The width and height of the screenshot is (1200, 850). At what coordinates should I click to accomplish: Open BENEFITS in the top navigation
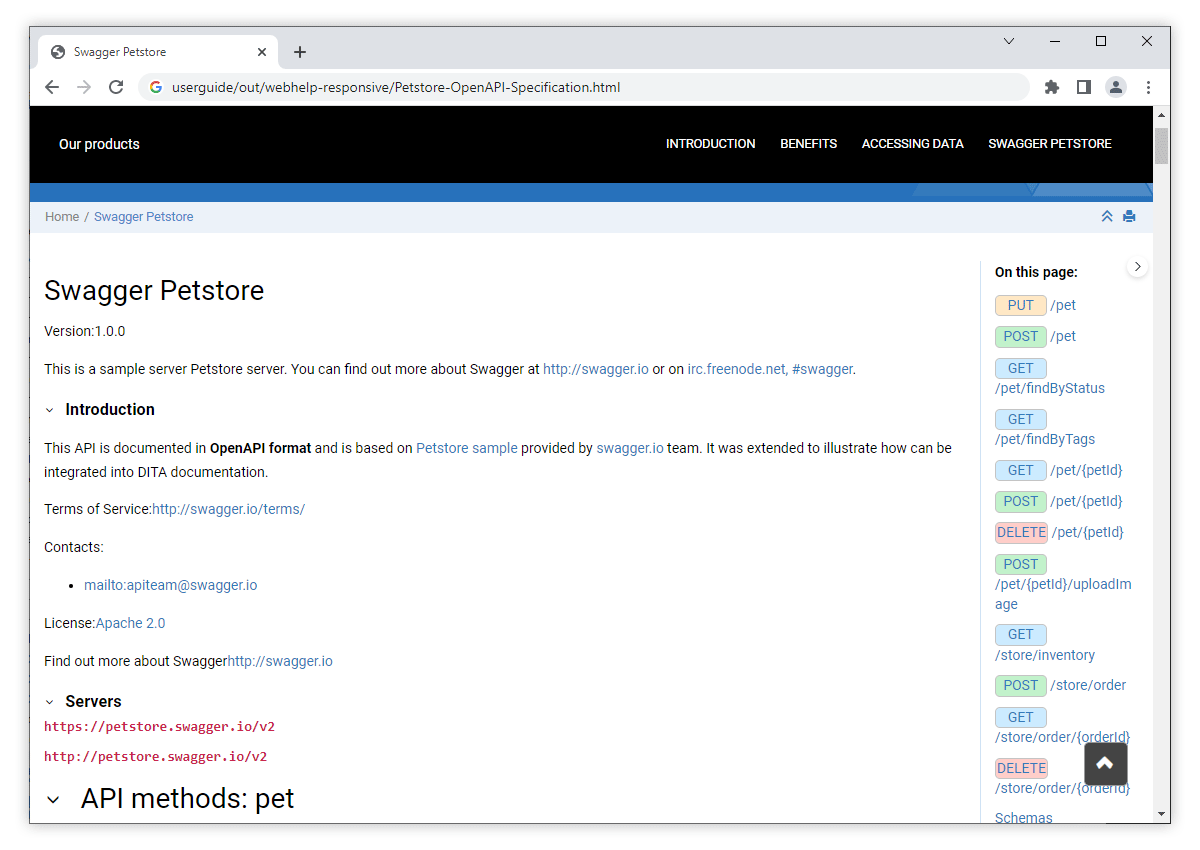pyautogui.click(x=809, y=144)
